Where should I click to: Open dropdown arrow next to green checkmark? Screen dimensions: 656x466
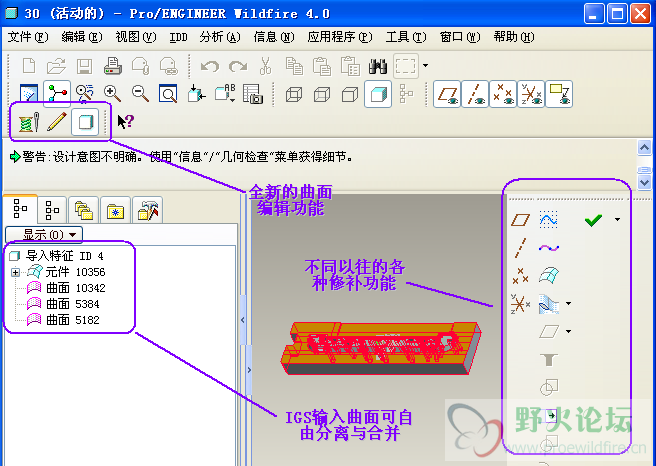click(618, 219)
